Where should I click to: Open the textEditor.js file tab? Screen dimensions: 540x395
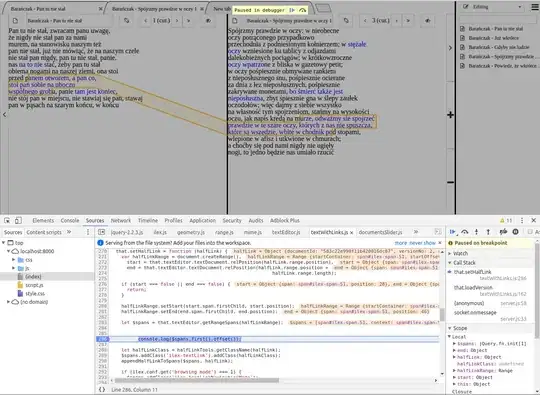point(286,232)
